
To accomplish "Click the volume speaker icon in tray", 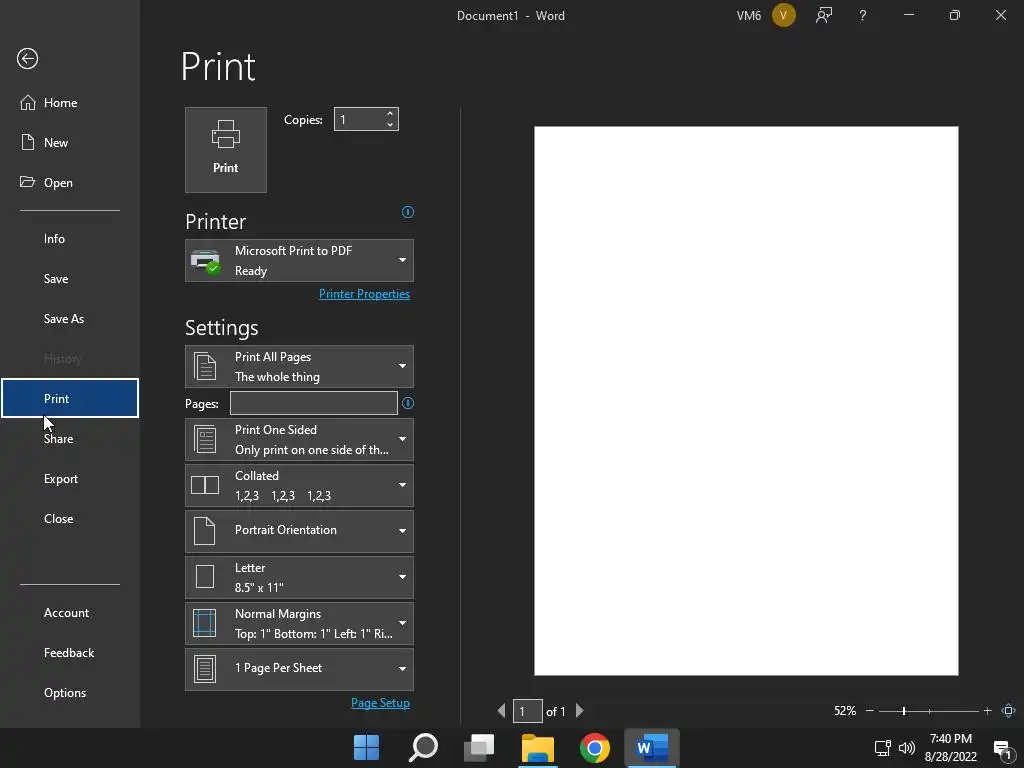I will [906, 748].
